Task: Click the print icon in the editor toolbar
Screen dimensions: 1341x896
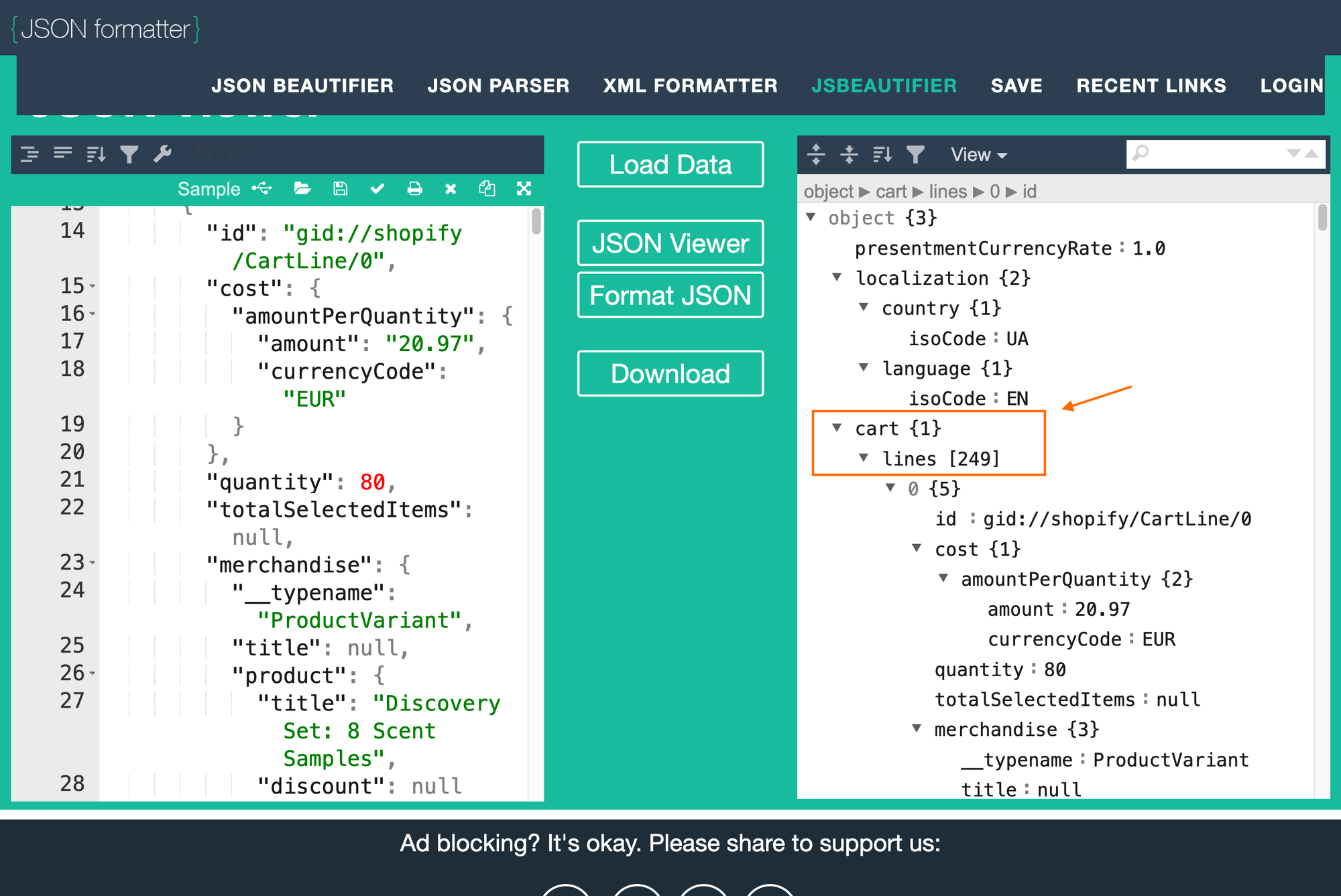Action: click(414, 189)
